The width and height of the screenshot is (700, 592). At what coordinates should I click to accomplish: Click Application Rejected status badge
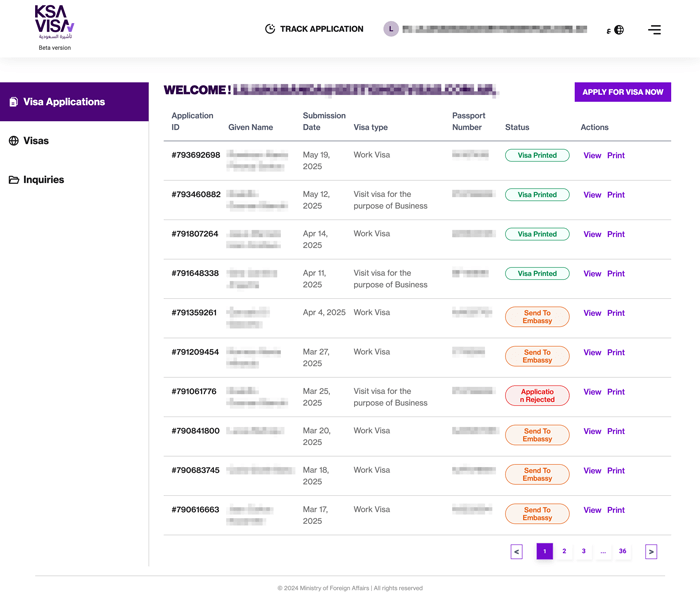tap(537, 396)
